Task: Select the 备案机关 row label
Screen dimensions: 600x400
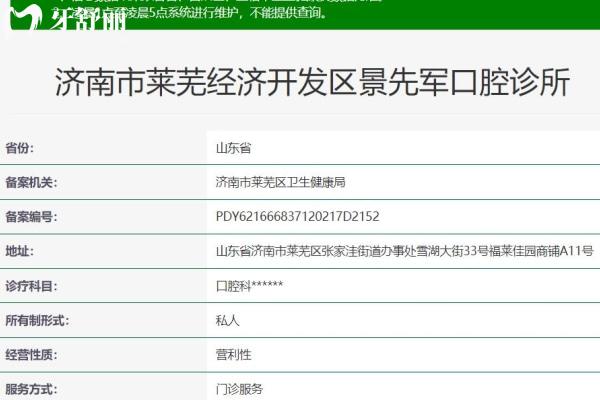Action: coord(32,182)
